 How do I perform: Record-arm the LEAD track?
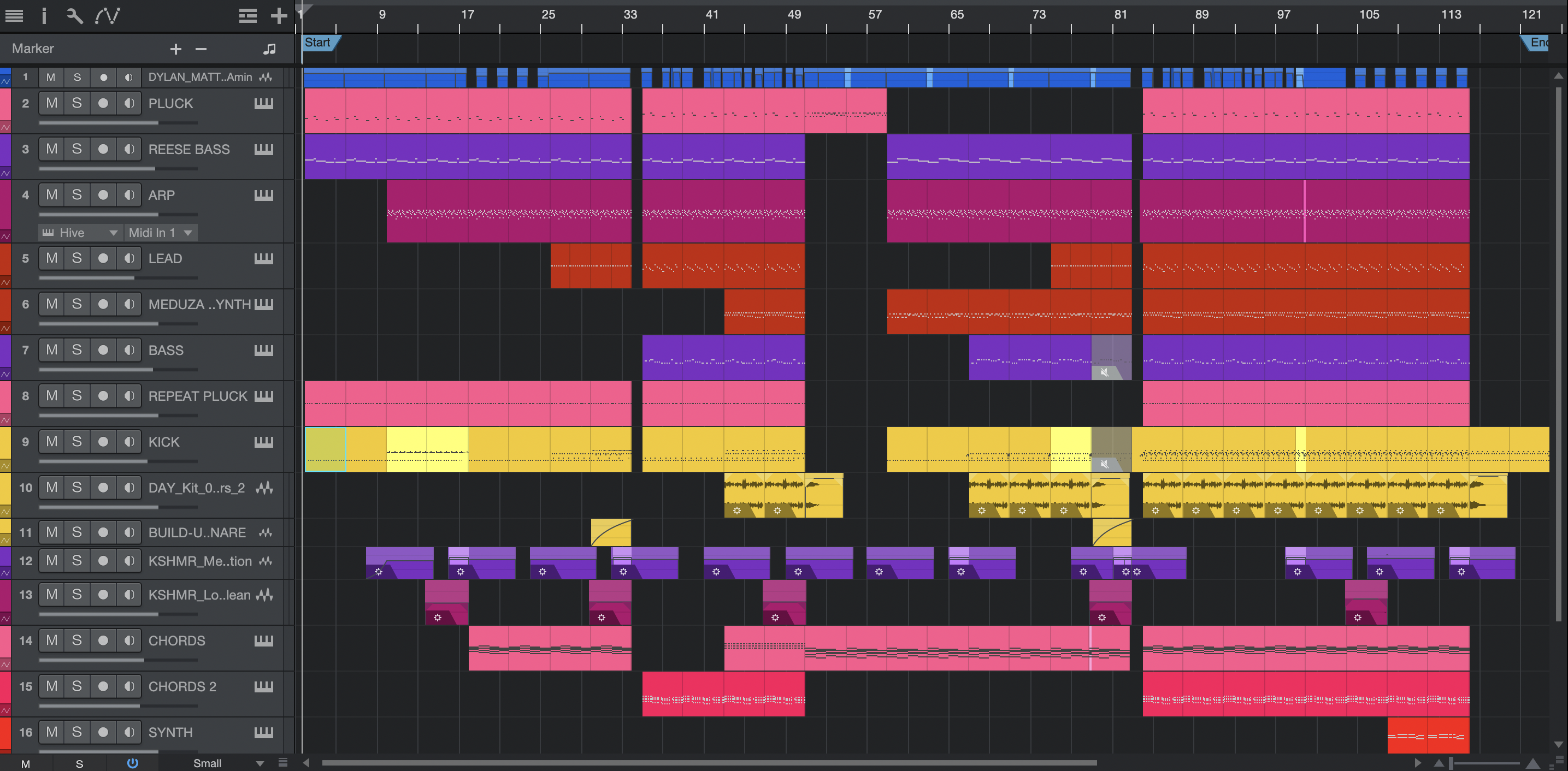coord(103,259)
